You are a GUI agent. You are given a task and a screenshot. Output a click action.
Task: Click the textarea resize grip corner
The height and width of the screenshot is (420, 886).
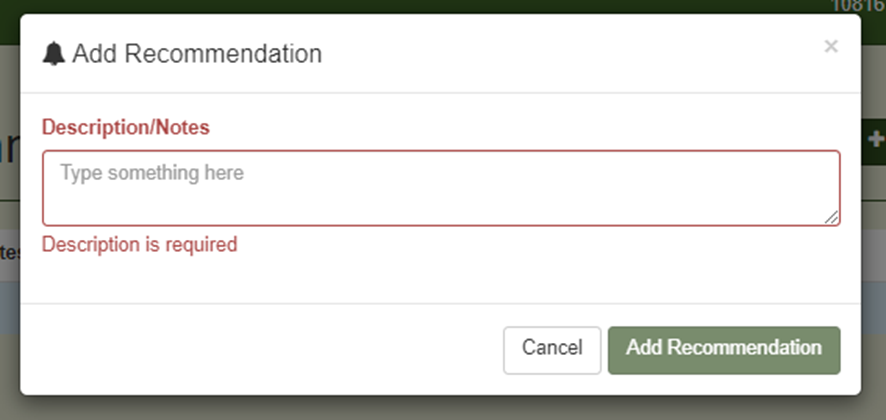coord(833,218)
